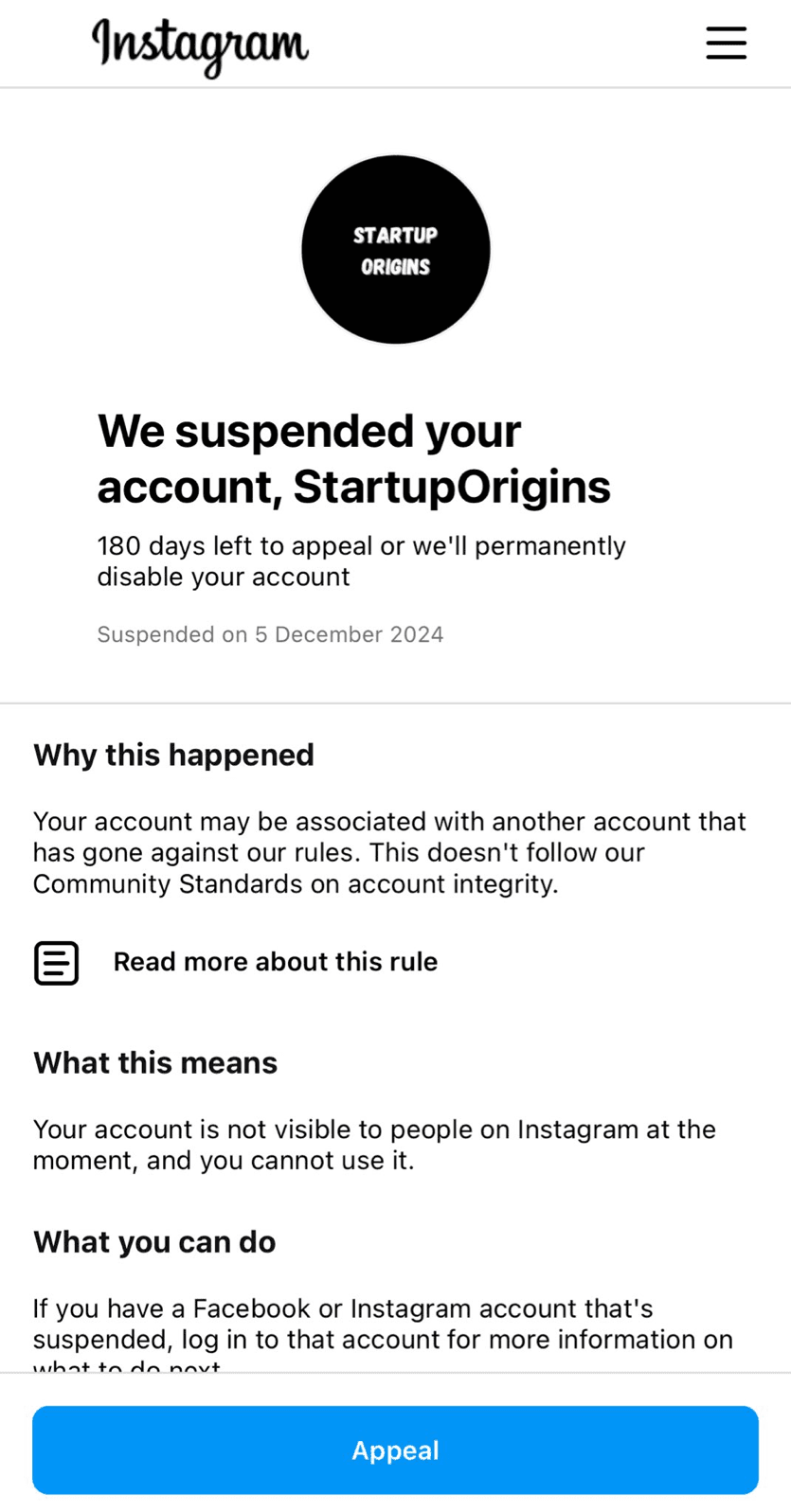The height and width of the screenshot is (1512, 791).
Task: Click the rule document icon
Action: pyautogui.click(x=57, y=963)
